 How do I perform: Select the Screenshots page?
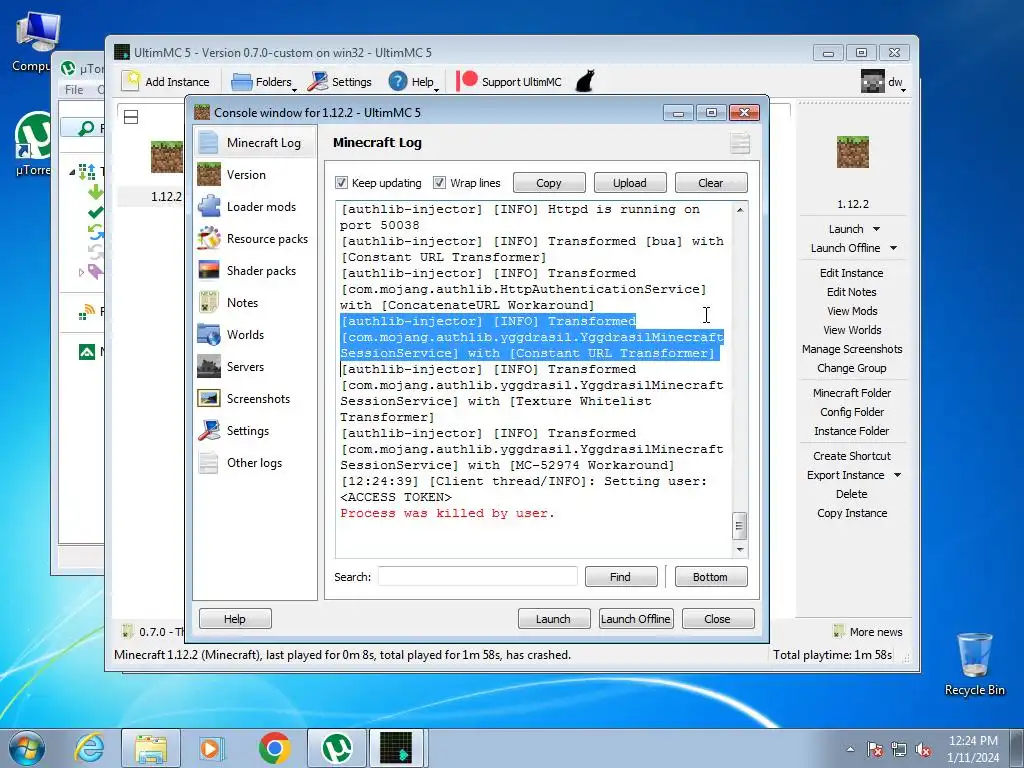(x=255, y=398)
